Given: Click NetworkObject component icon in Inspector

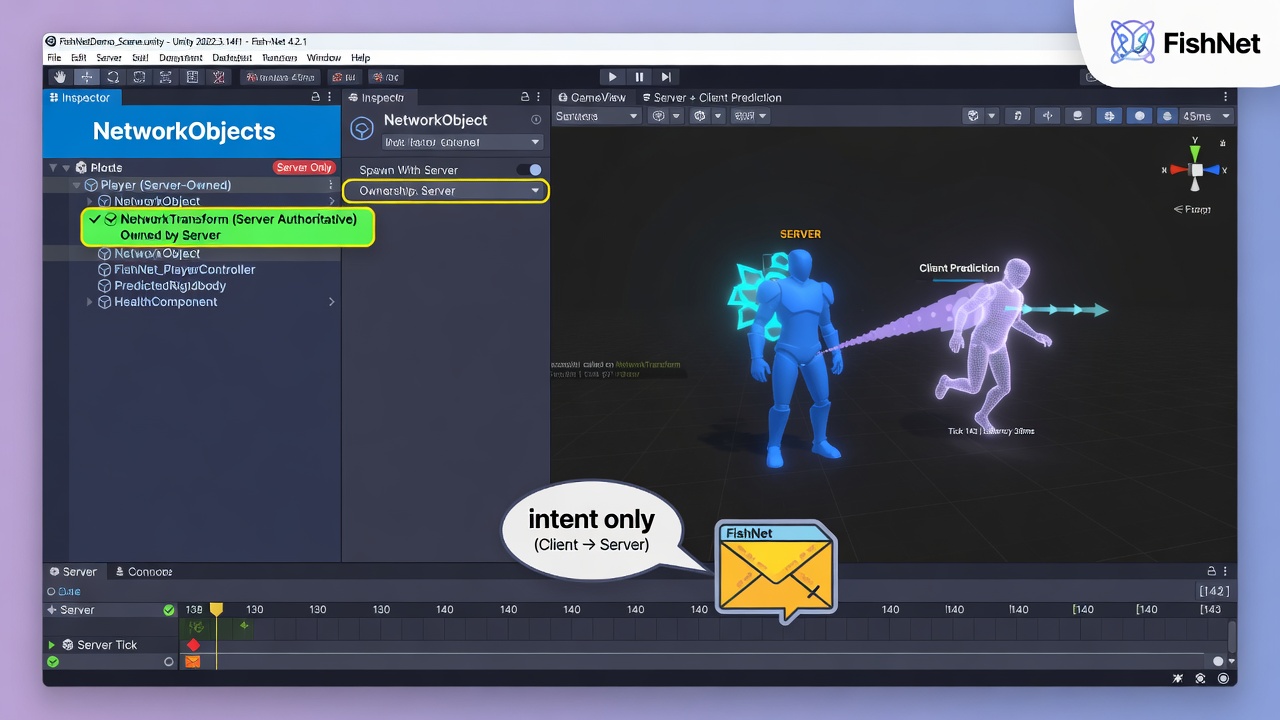Looking at the screenshot, I should (361, 130).
